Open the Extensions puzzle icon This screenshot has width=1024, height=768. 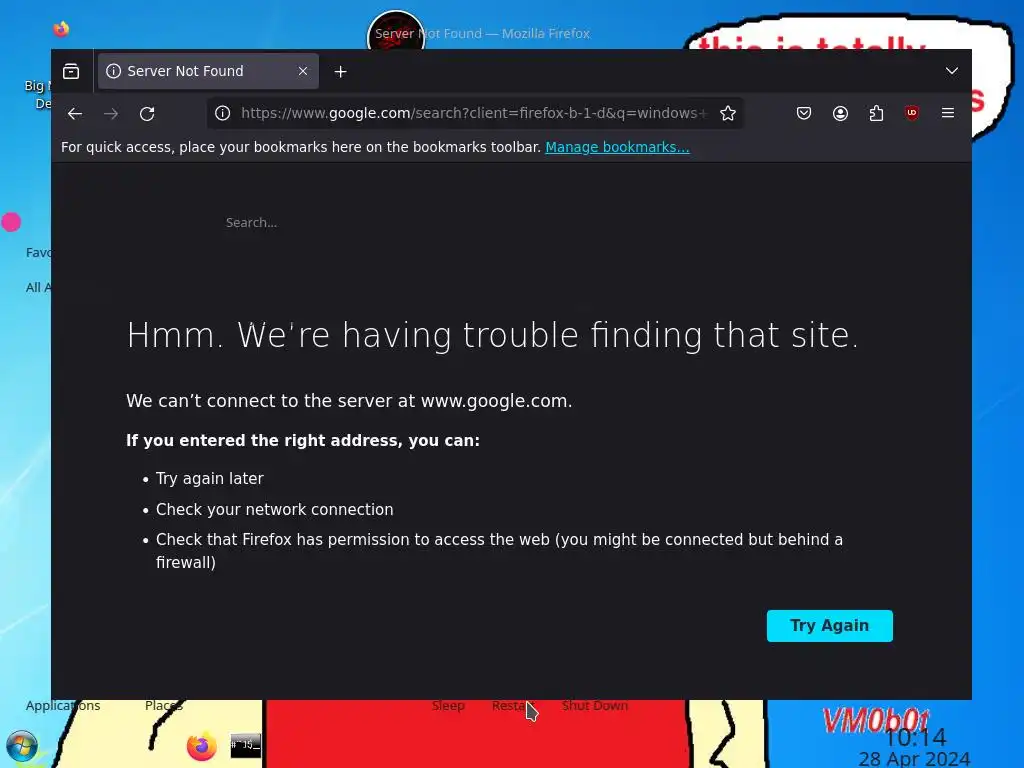pos(876,113)
